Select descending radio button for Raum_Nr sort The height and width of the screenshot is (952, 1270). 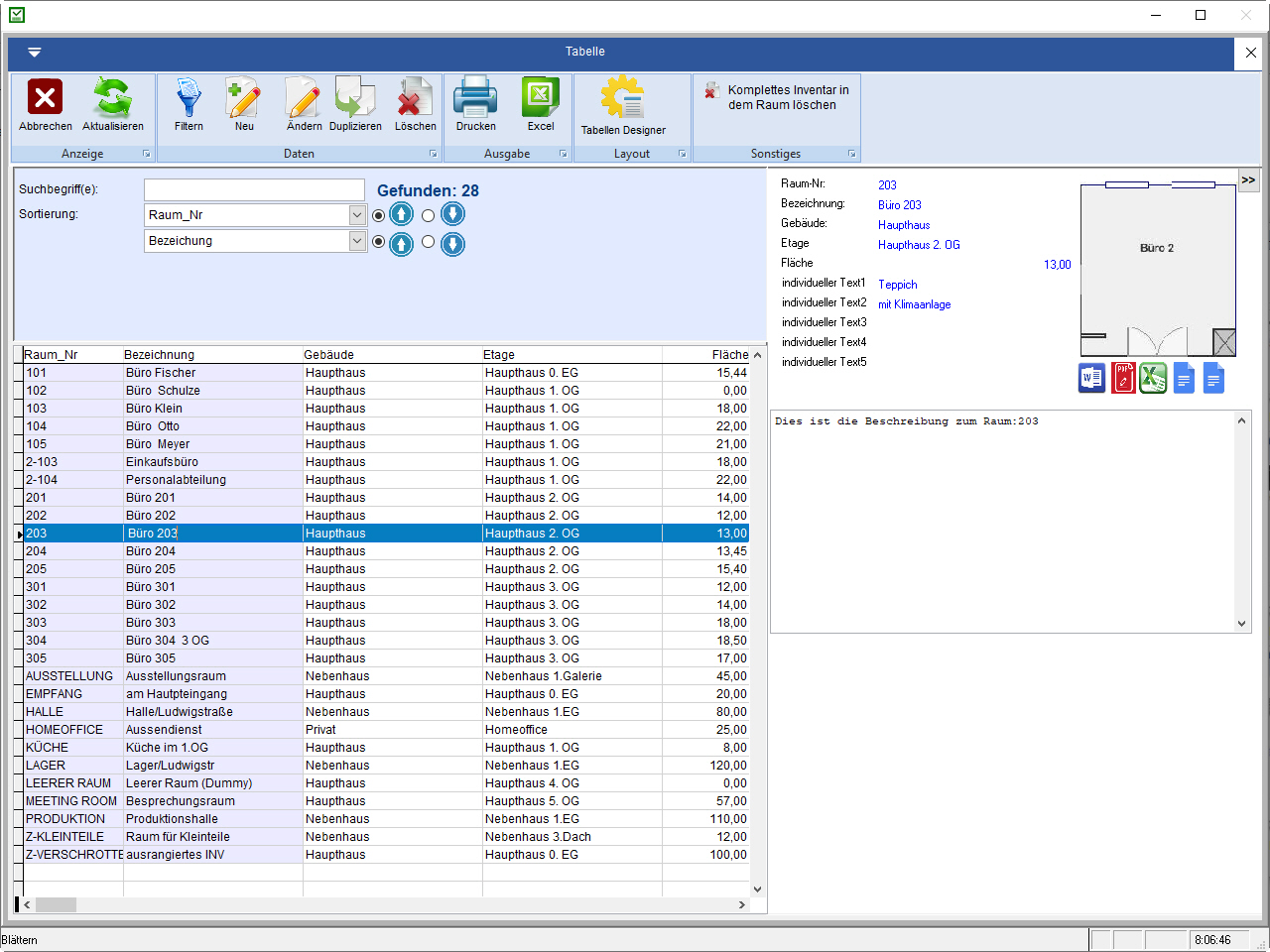(428, 215)
